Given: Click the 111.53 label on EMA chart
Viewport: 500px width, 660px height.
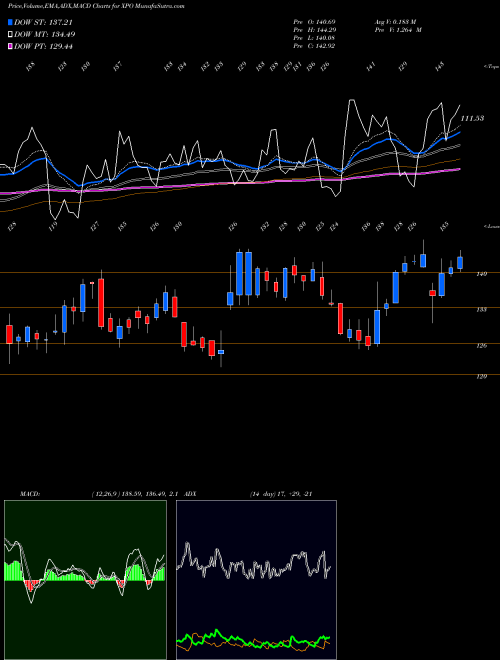Looking at the screenshot, I should [472, 119].
